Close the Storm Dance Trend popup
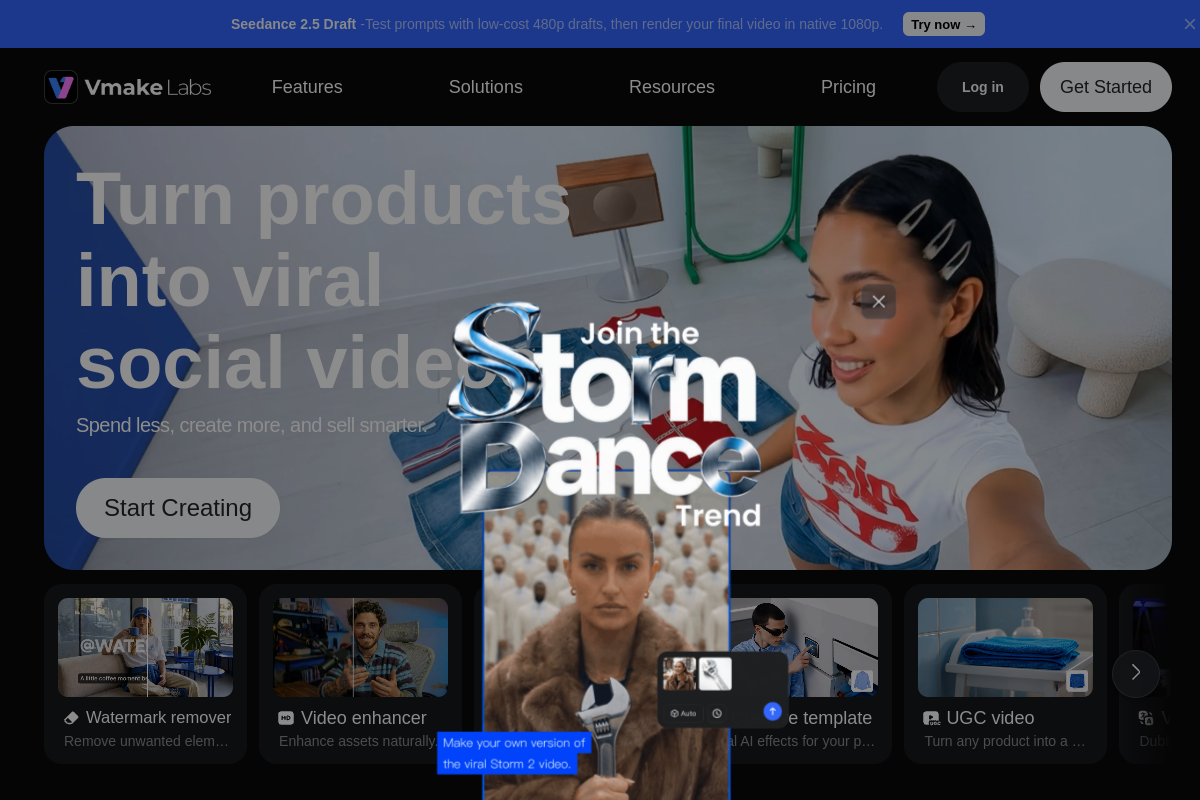 (x=878, y=301)
